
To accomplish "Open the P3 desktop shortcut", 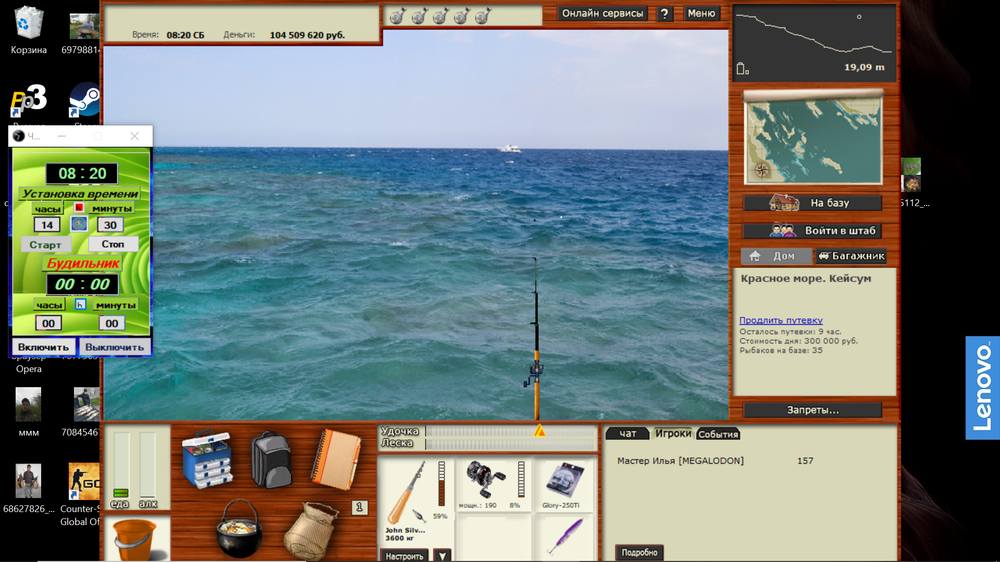I will tap(29, 102).
